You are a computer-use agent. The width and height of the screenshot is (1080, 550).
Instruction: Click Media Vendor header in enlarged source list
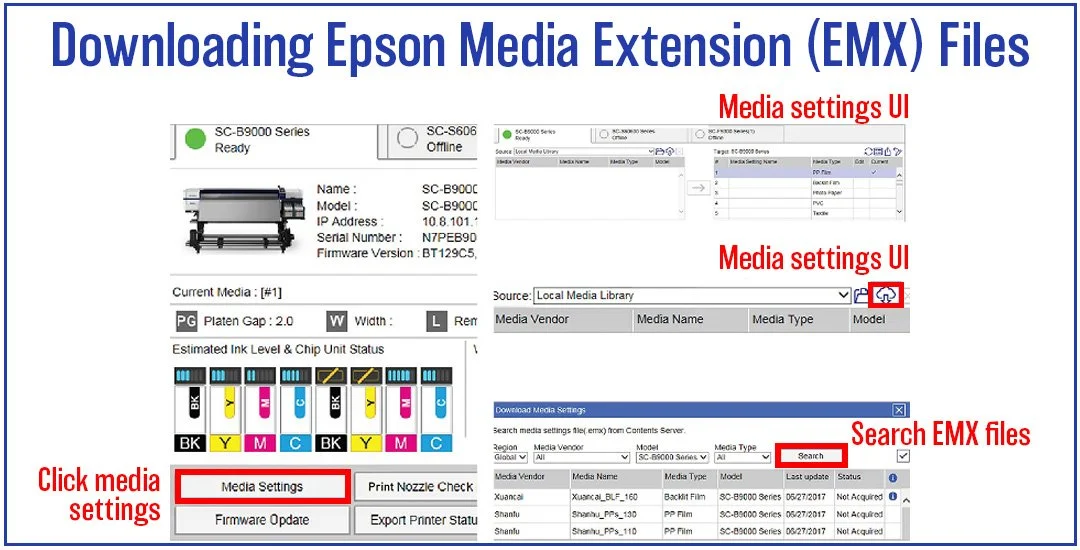click(563, 319)
